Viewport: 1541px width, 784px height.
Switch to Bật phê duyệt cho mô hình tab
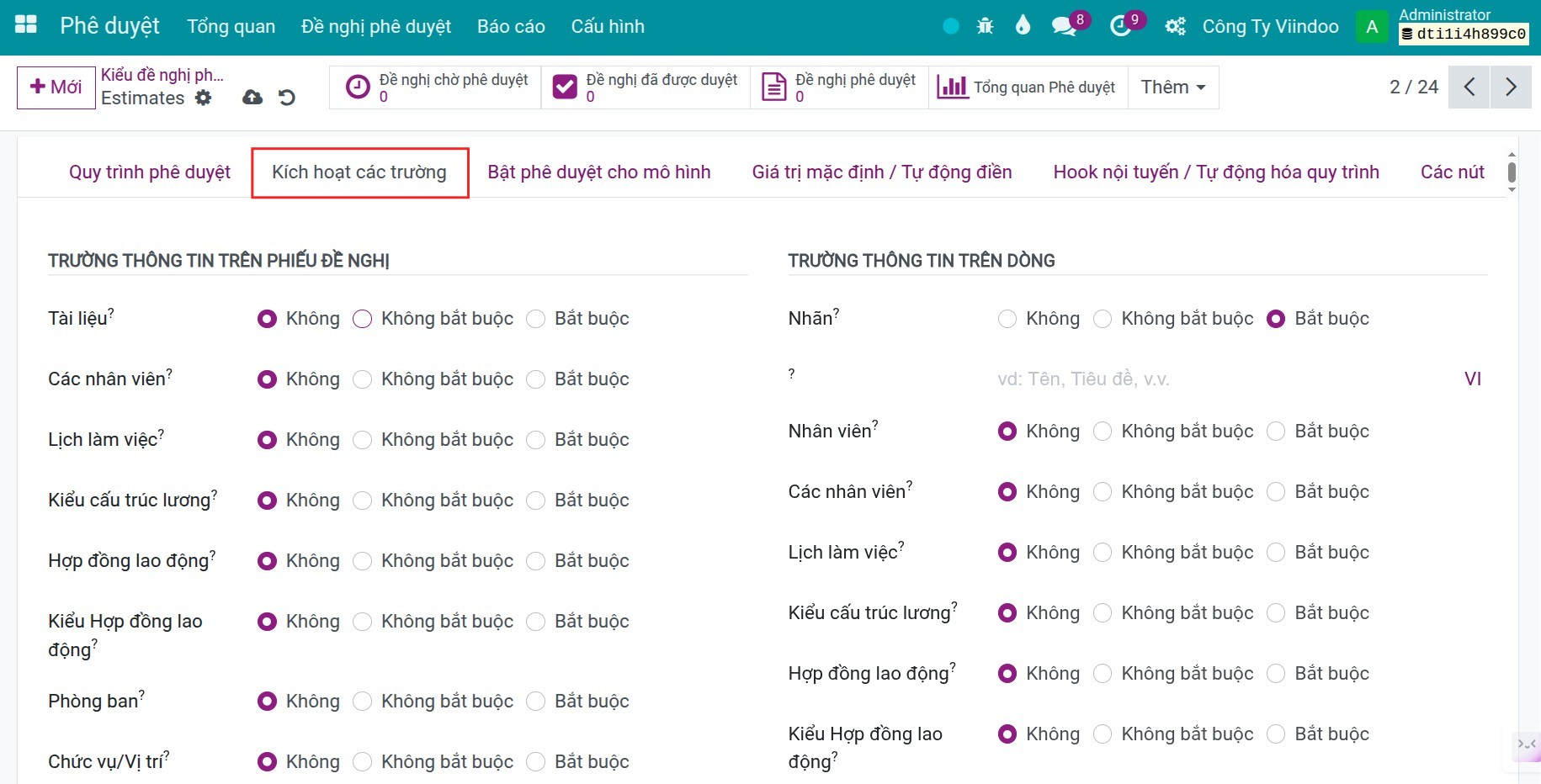tap(599, 172)
